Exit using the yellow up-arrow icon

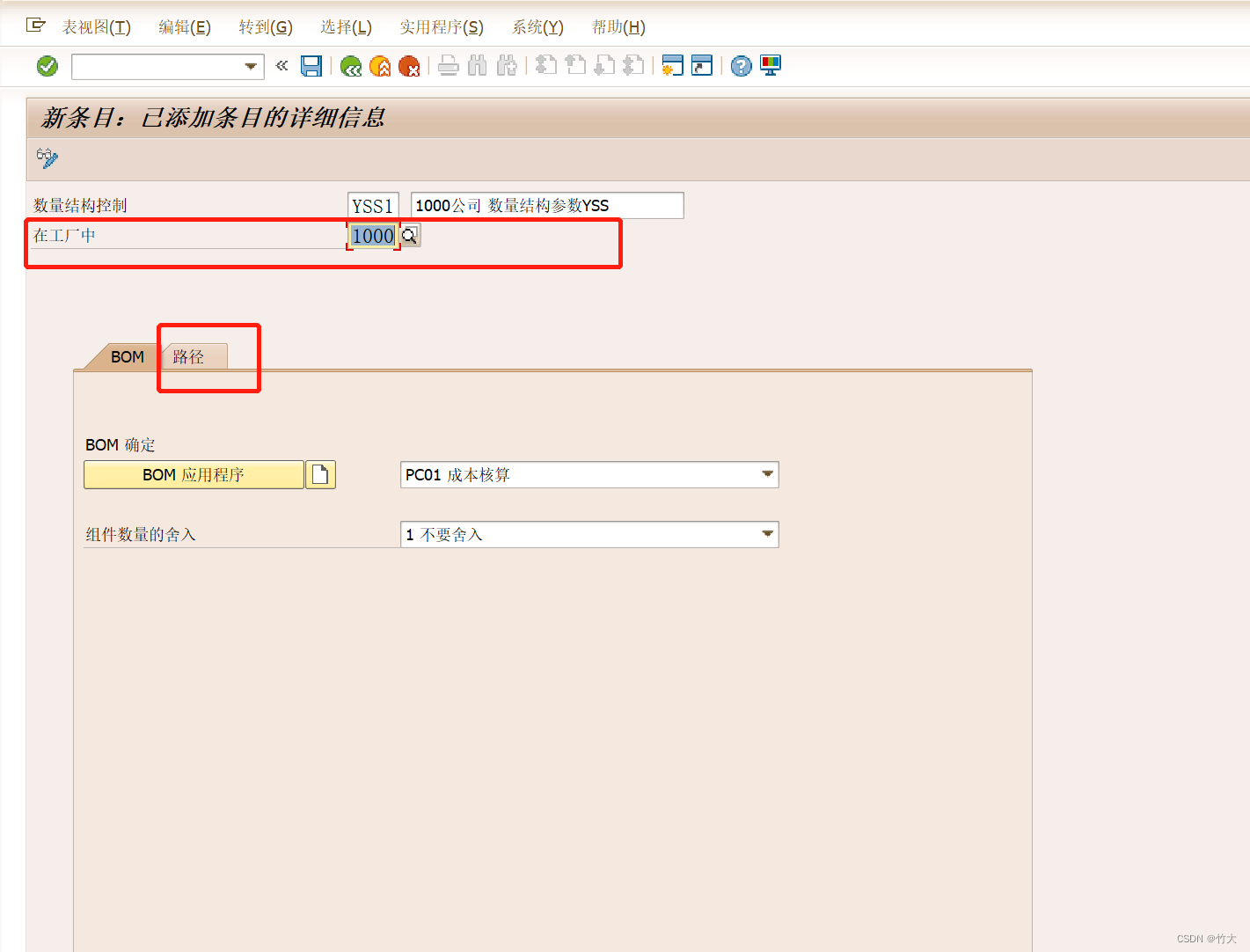click(380, 66)
